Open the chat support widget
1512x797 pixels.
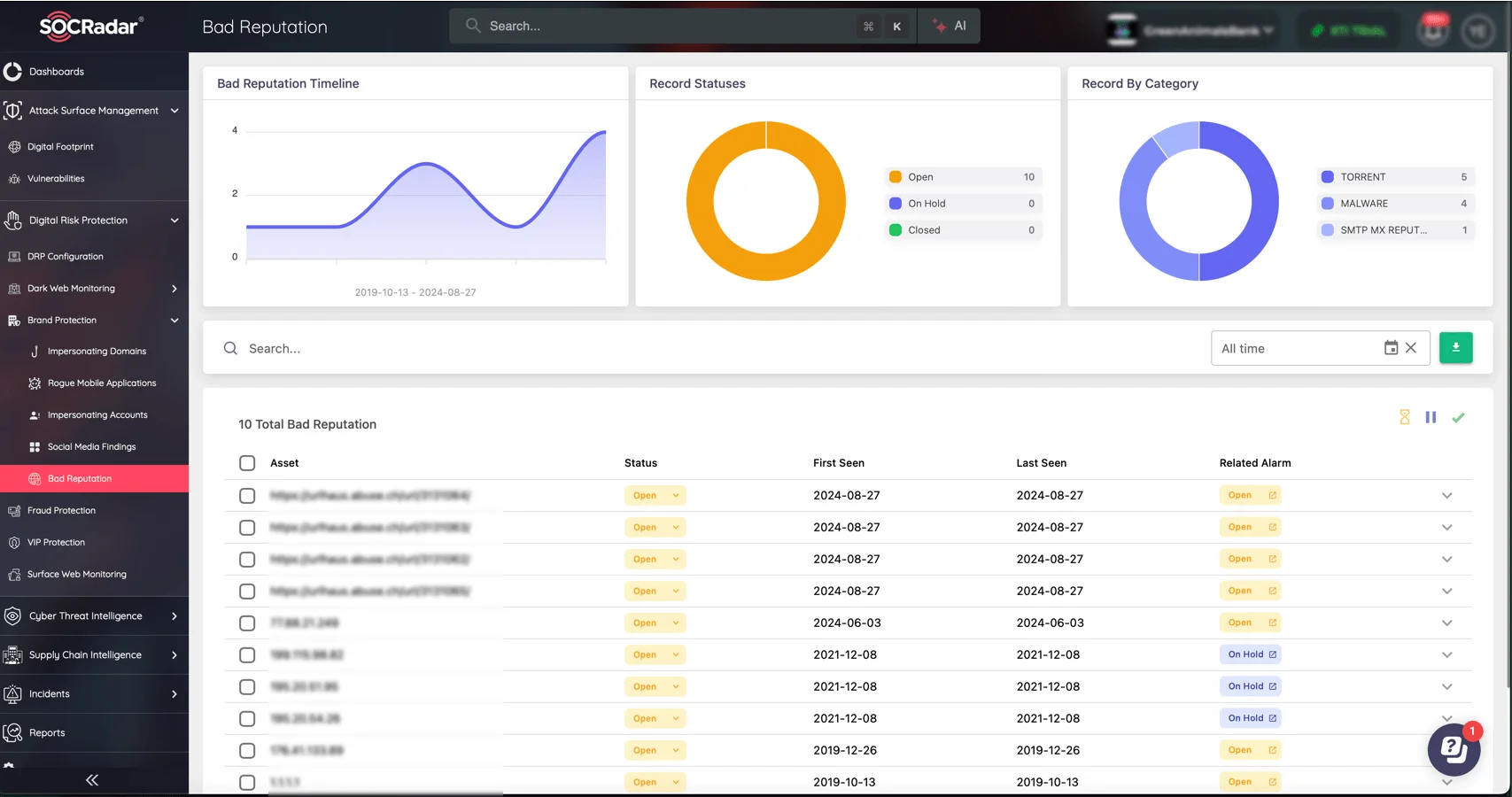[x=1454, y=749]
